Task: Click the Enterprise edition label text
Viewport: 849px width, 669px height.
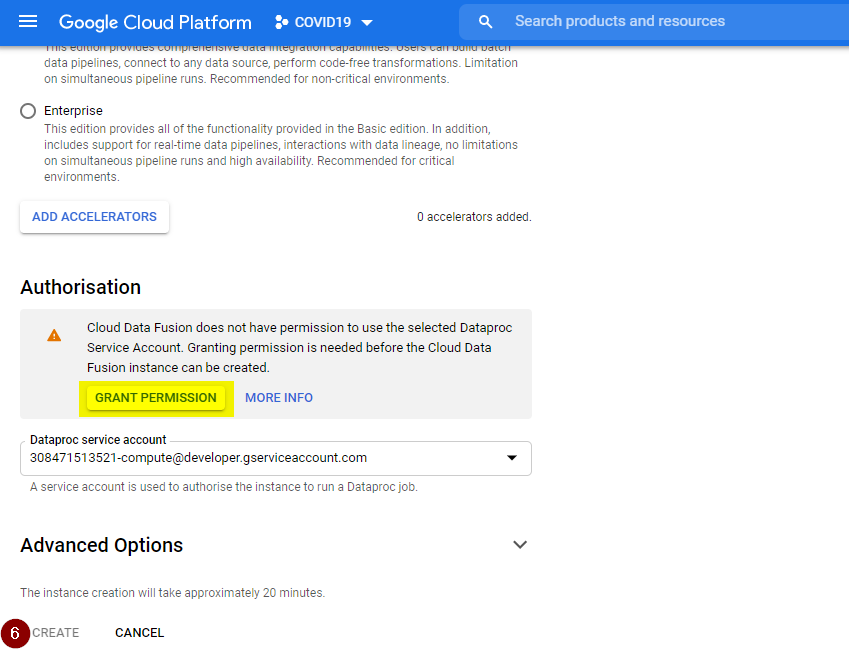Action: 73,111
